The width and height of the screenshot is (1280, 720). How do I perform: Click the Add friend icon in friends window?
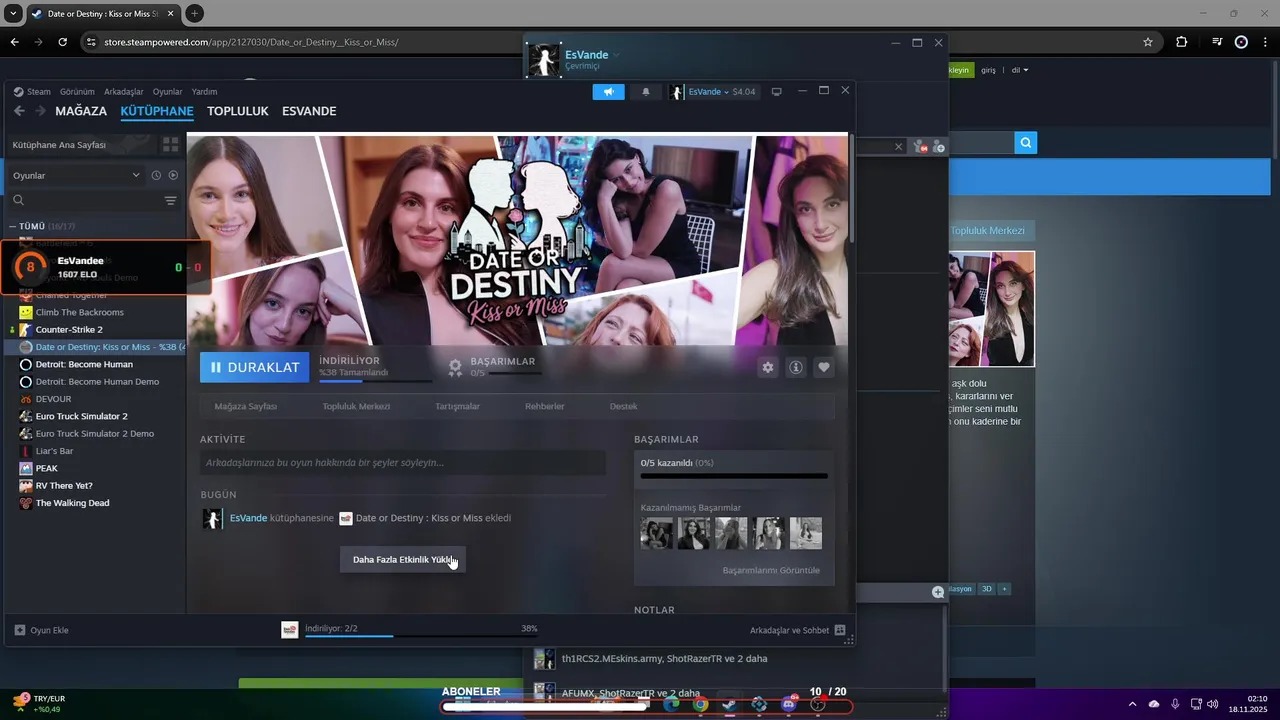point(937,146)
